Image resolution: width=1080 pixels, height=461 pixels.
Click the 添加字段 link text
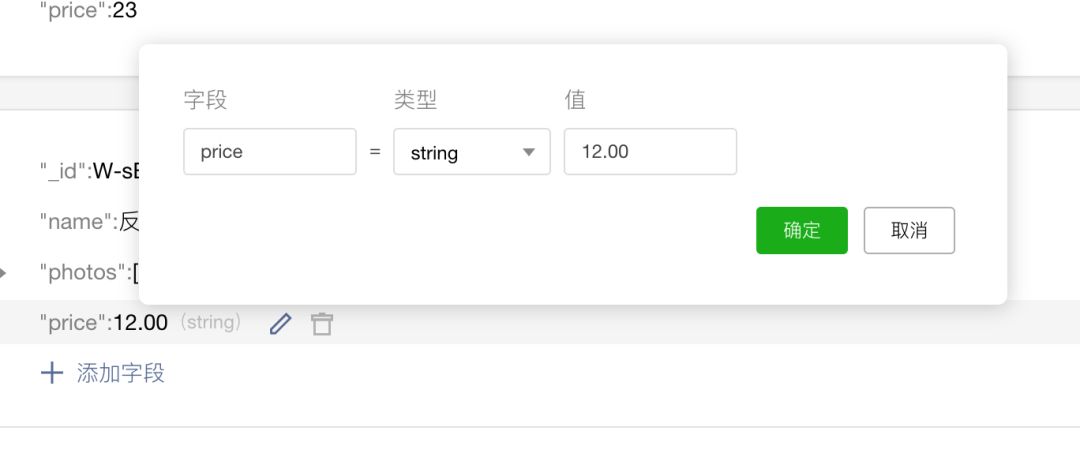(121, 373)
